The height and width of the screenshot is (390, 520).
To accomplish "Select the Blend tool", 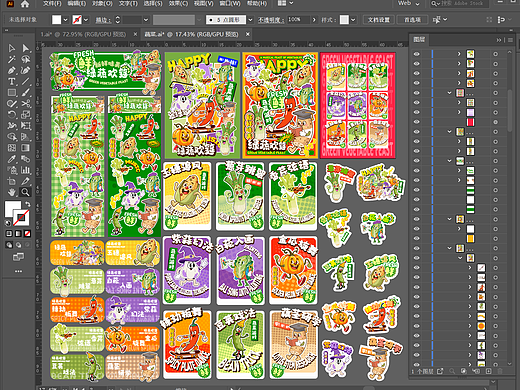I will [x=26, y=159].
